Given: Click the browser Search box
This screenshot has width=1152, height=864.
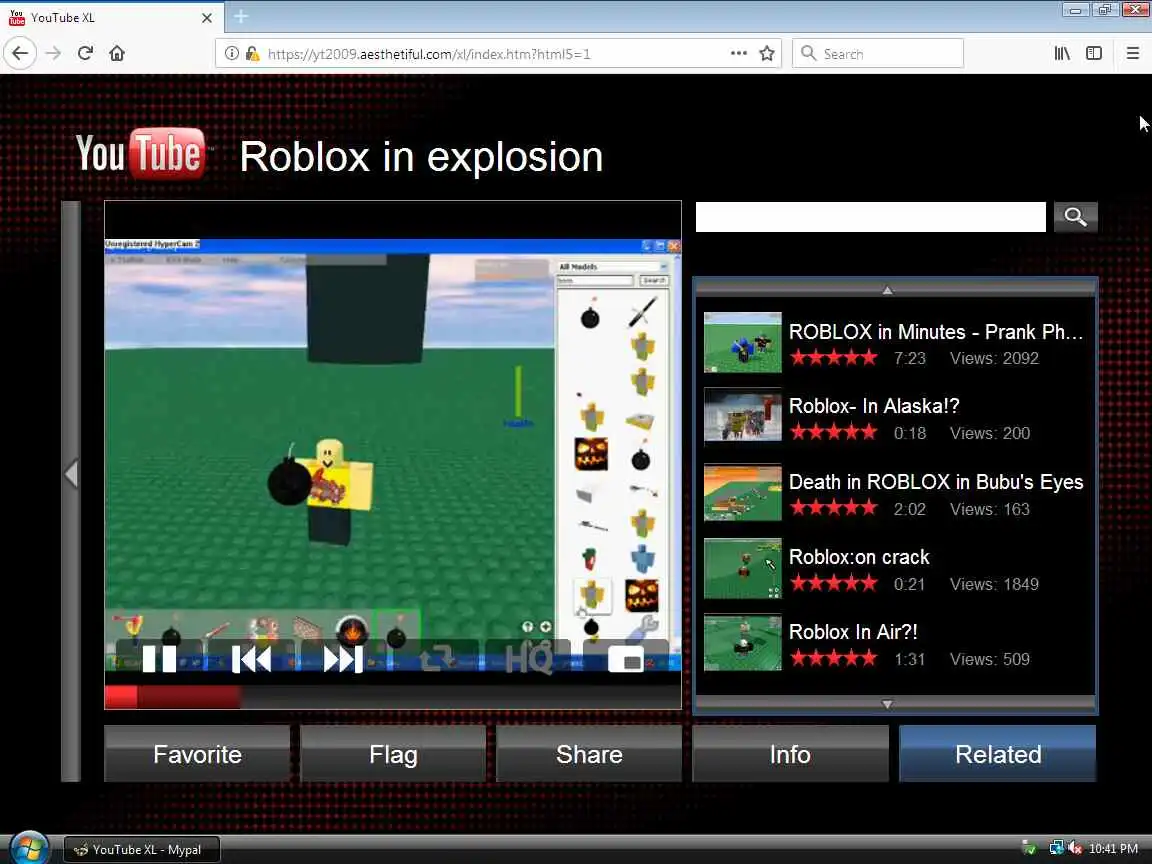Looking at the screenshot, I should pos(878,54).
